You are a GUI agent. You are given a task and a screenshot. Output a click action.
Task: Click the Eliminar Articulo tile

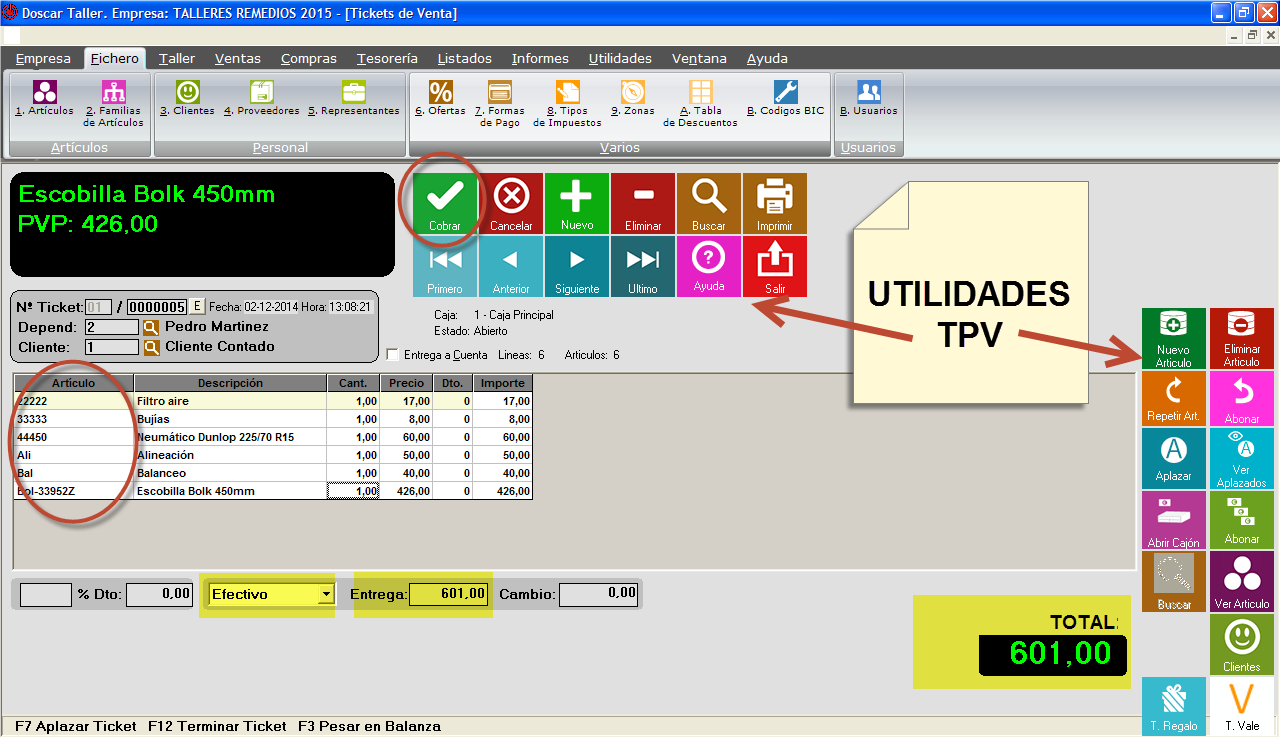tap(1242, 338)
